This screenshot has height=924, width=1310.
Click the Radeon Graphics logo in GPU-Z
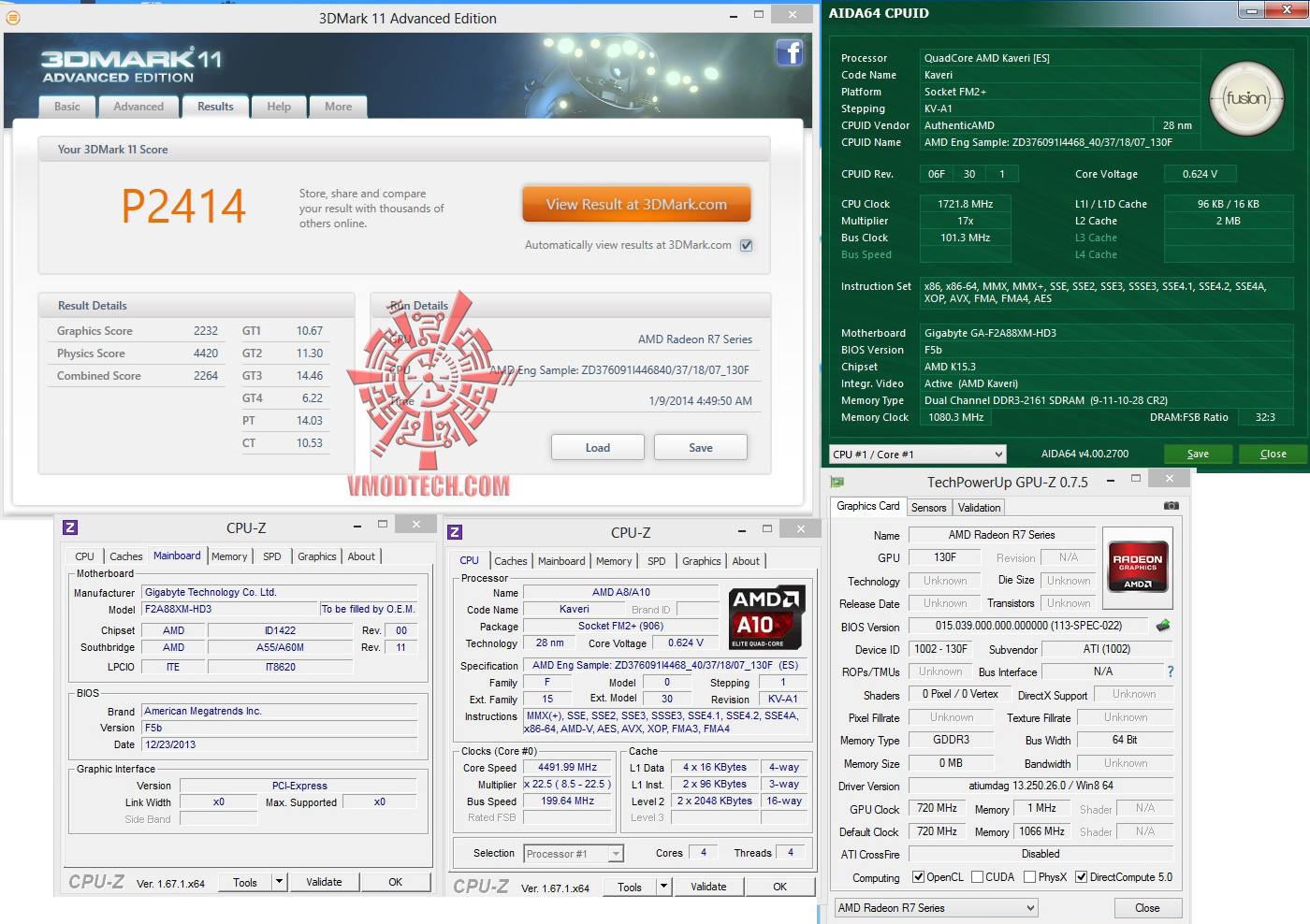1138,567
